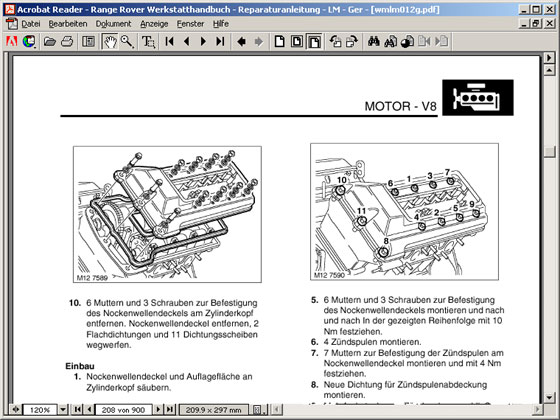The height and width of the screenshot is (420, 560).
Task: Toggle the navigation pane button
Action: 88,42
